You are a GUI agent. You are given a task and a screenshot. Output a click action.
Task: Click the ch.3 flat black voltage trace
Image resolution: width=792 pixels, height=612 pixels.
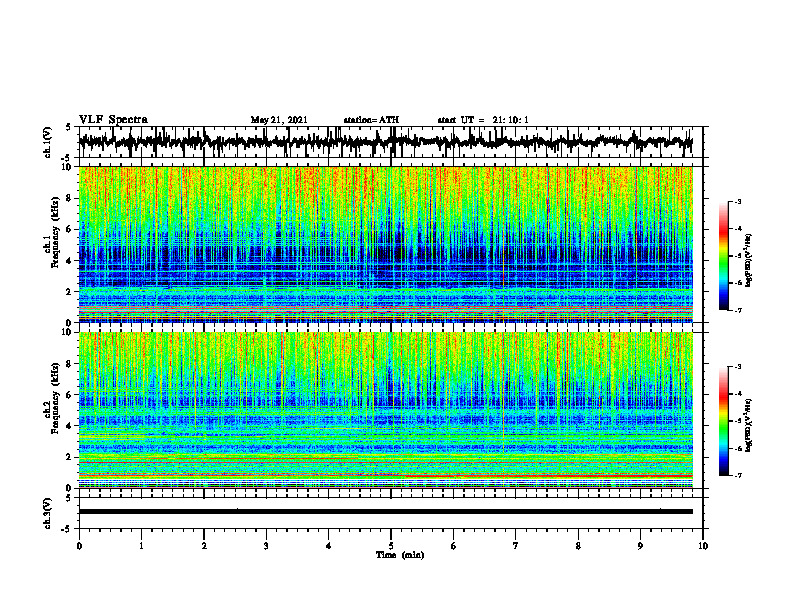[386, 512]
